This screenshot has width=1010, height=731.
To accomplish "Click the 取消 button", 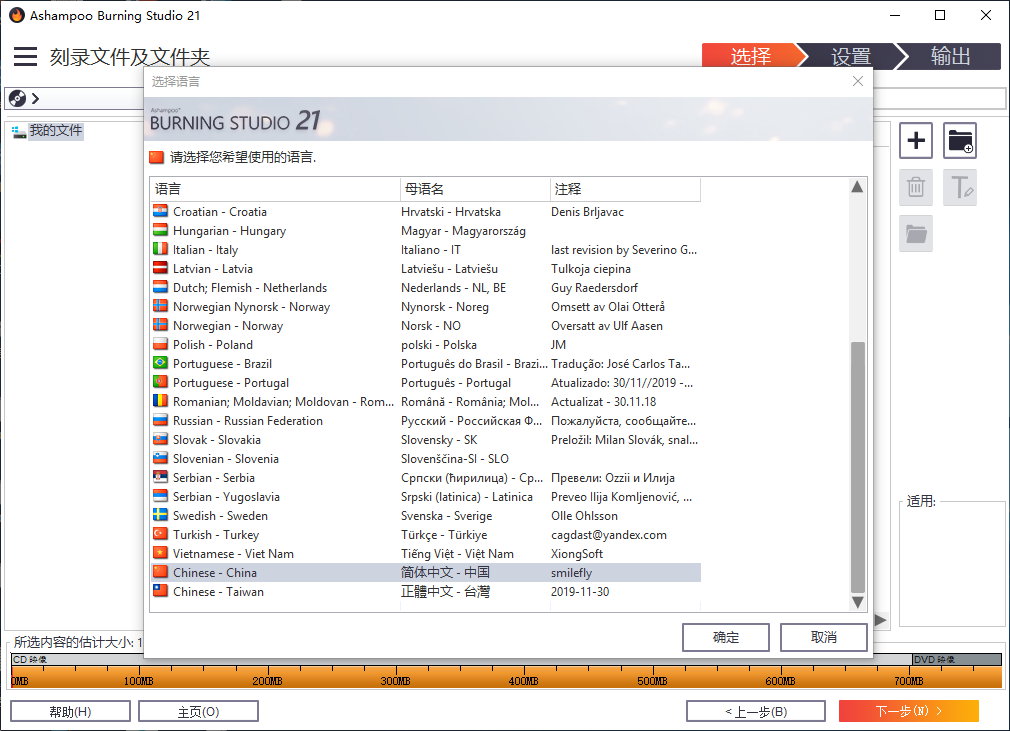I will [x=823, y=637].
